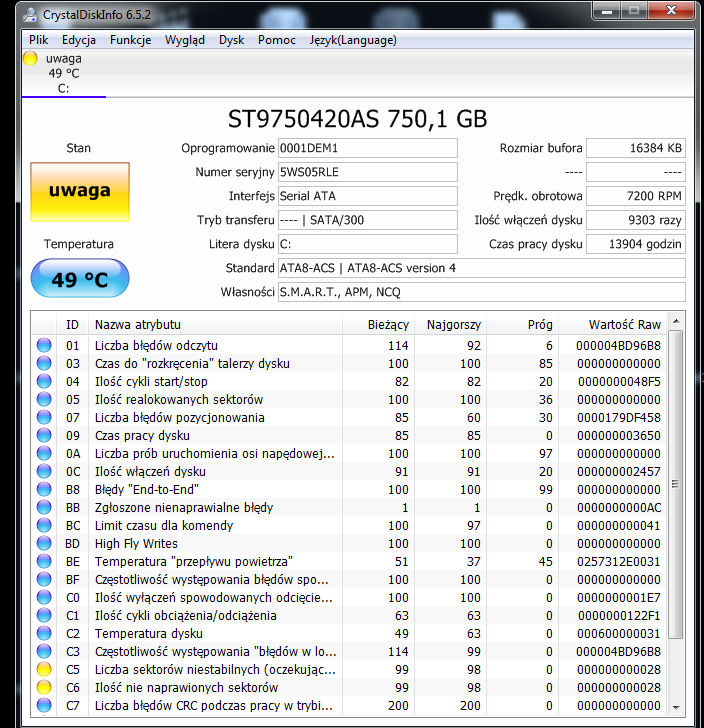Click the 'Bieżący' column header
The image size is (704, 728).
point(378,325)
